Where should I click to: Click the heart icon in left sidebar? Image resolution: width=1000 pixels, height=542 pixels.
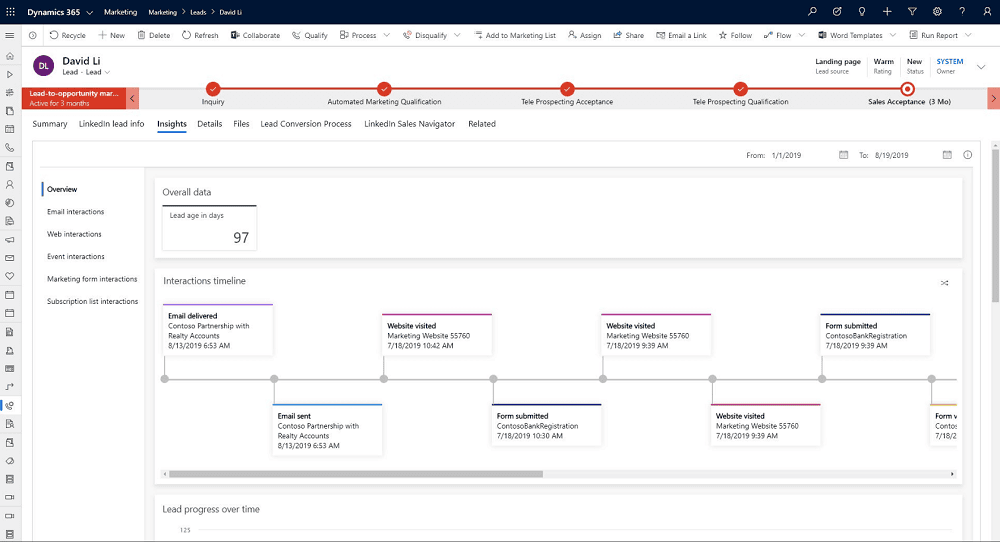pos(10,276)
